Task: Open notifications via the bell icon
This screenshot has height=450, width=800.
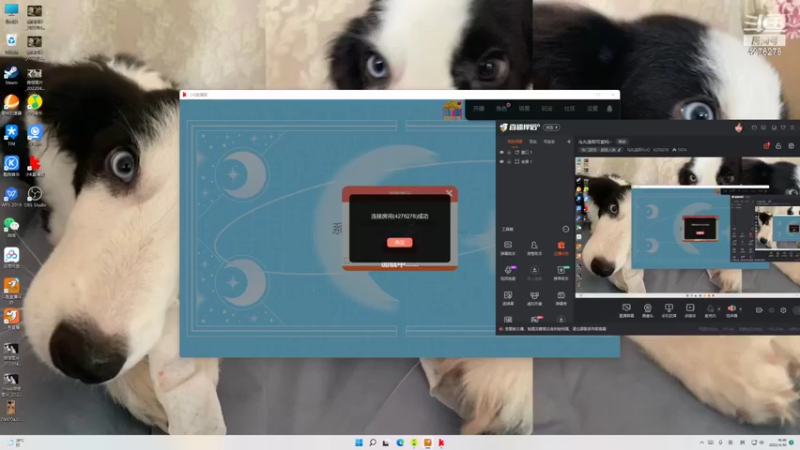Action: coord(609,109)
